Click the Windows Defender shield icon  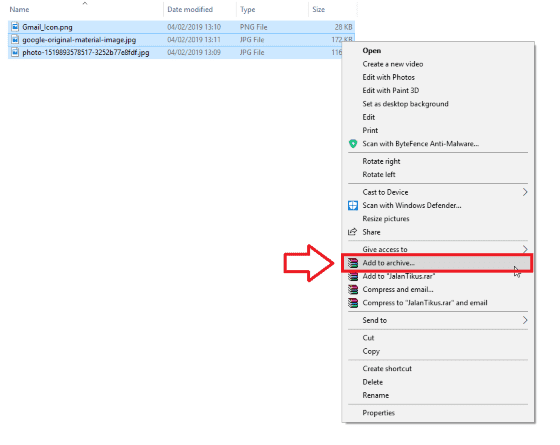click(353, 205)
